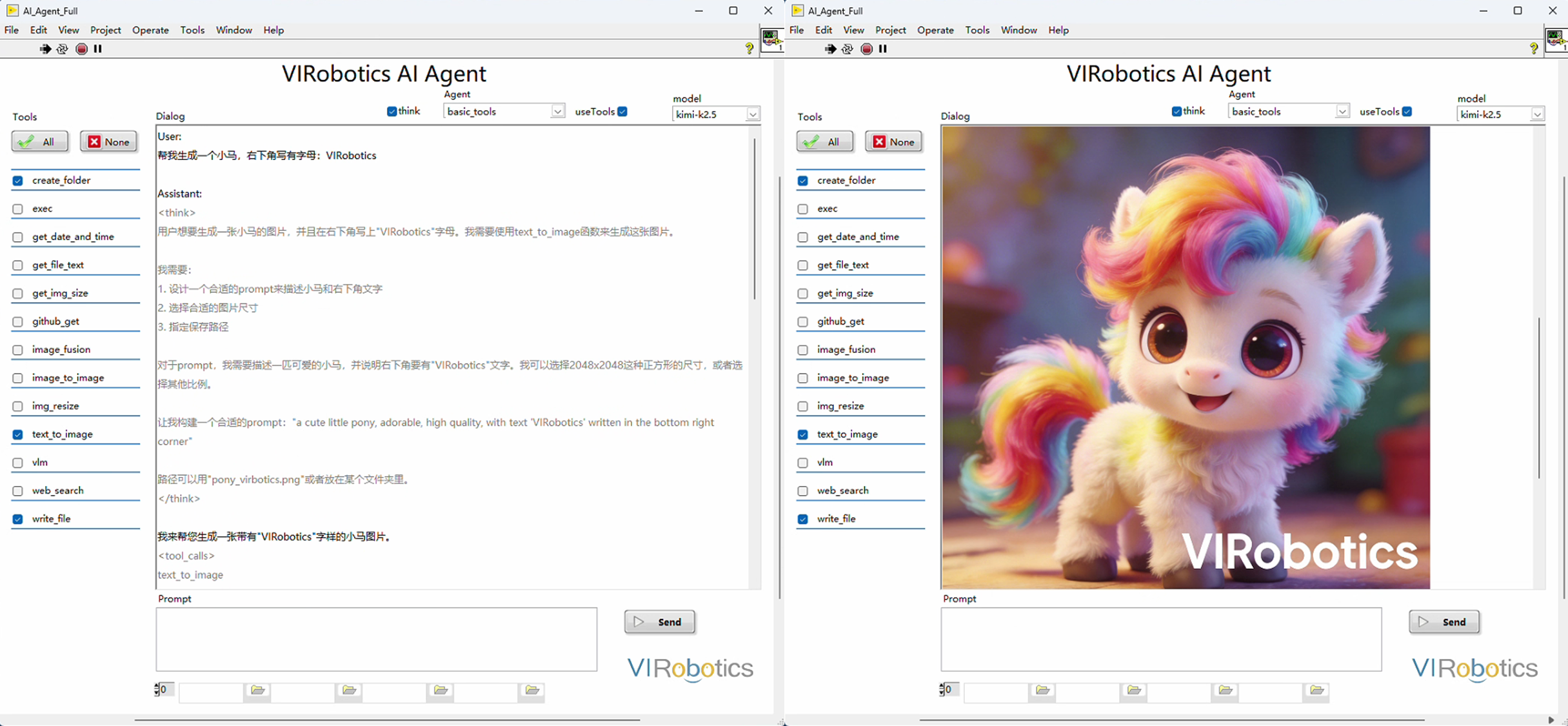Toggle useTools checkbox in right window

(x=1407, y=112)
